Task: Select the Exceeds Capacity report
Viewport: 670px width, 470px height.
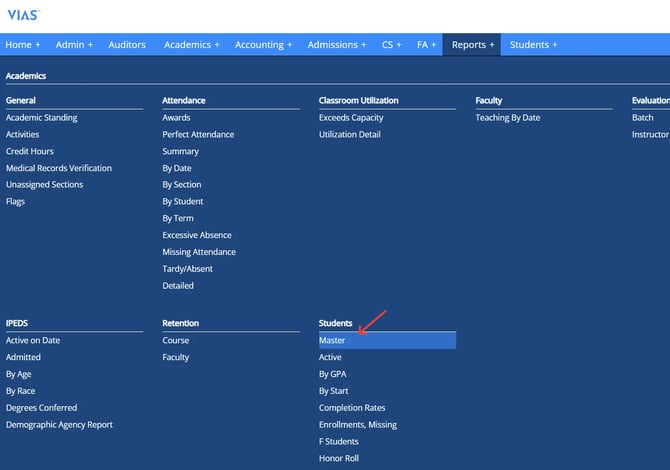Action: tap(351, 118)
